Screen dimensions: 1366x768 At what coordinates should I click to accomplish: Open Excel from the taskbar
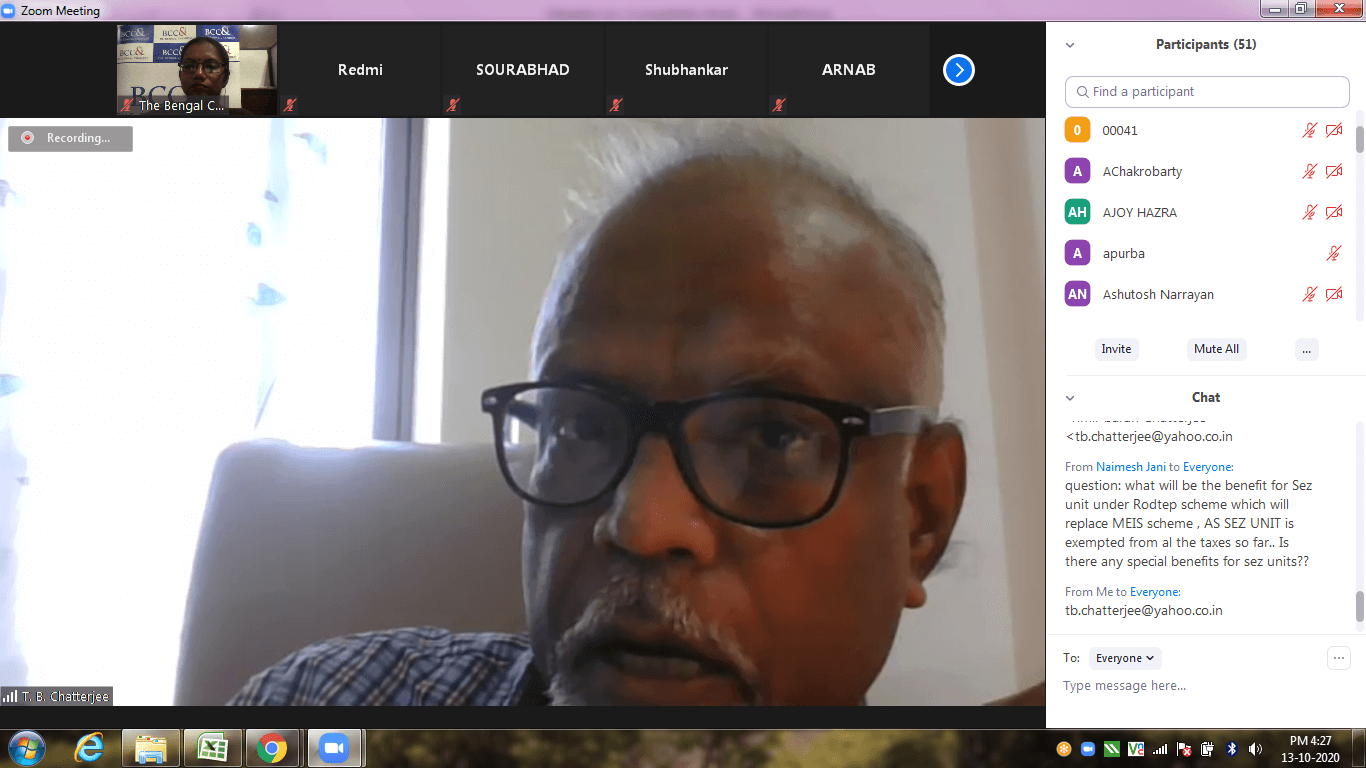(212, 748)
